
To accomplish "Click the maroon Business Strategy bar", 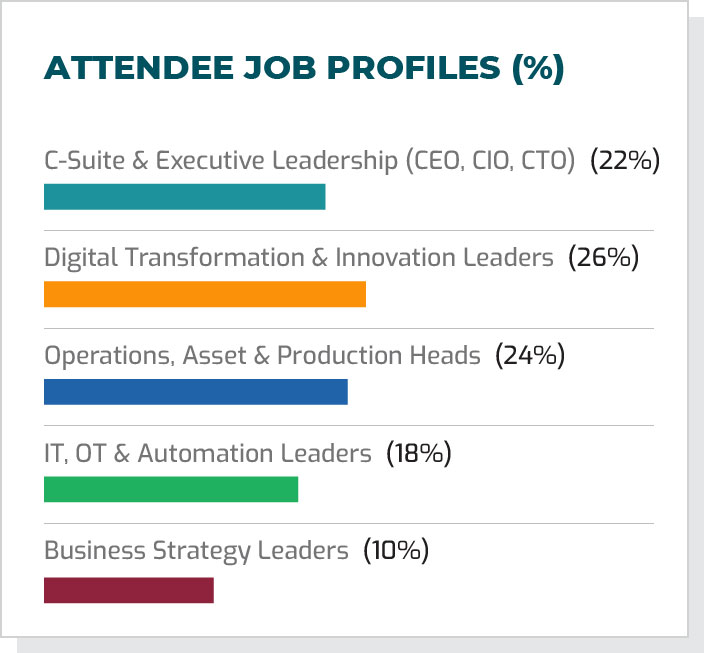I will 128,590.
